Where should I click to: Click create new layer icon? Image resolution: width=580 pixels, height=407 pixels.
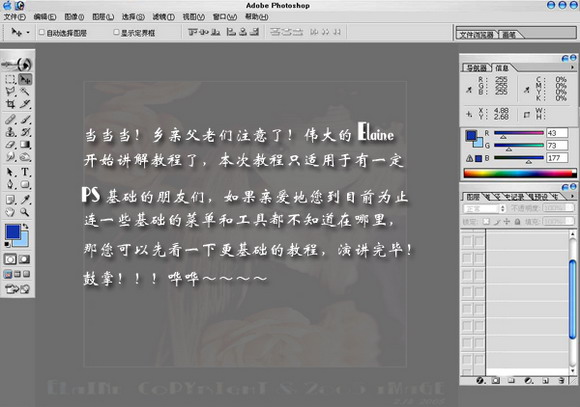click(x=545, y=380)
